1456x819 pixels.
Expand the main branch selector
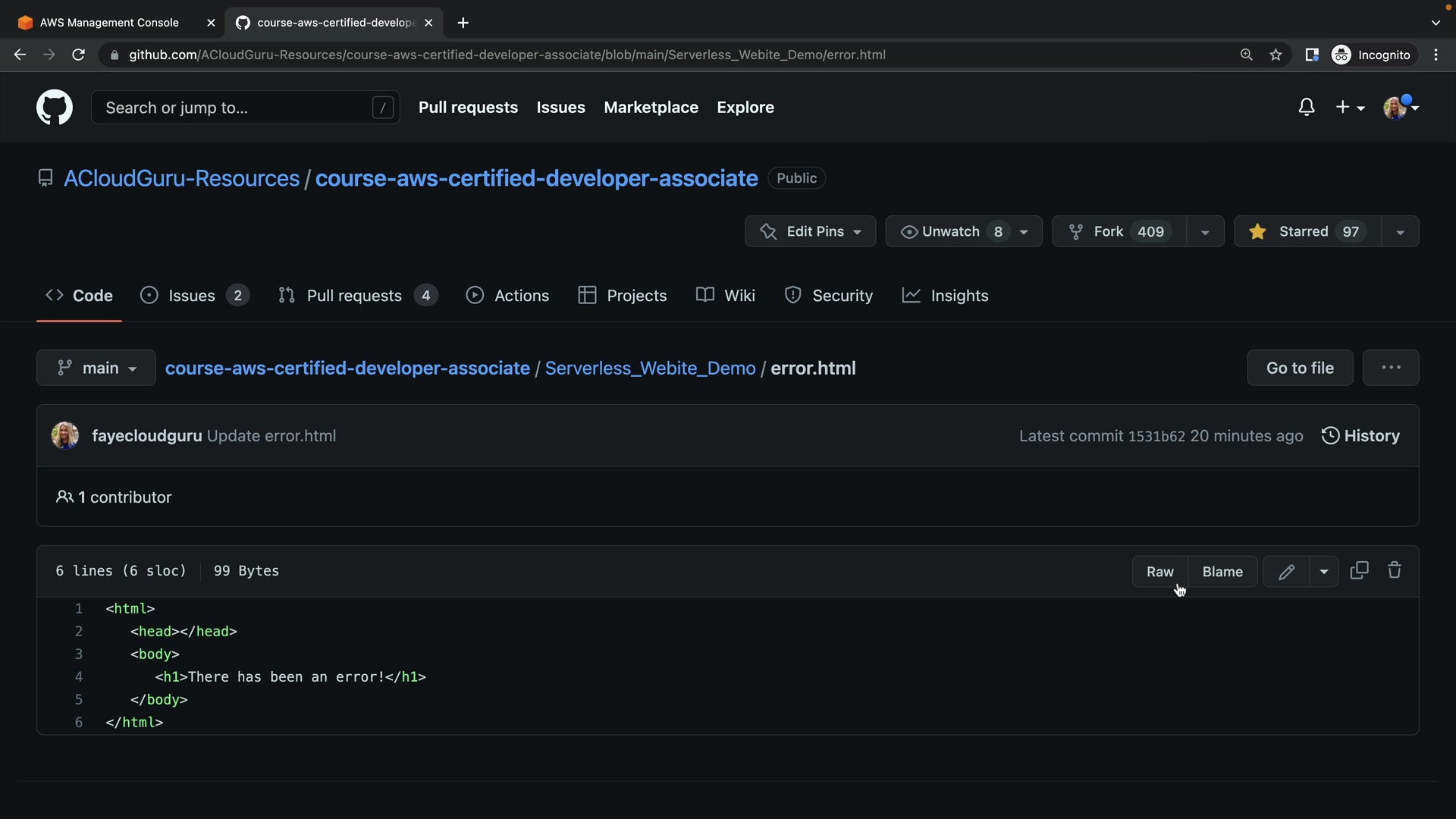tap(96, 368)
